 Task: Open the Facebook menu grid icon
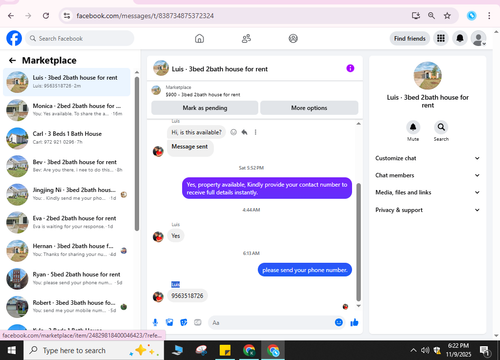tap(441, 39)
